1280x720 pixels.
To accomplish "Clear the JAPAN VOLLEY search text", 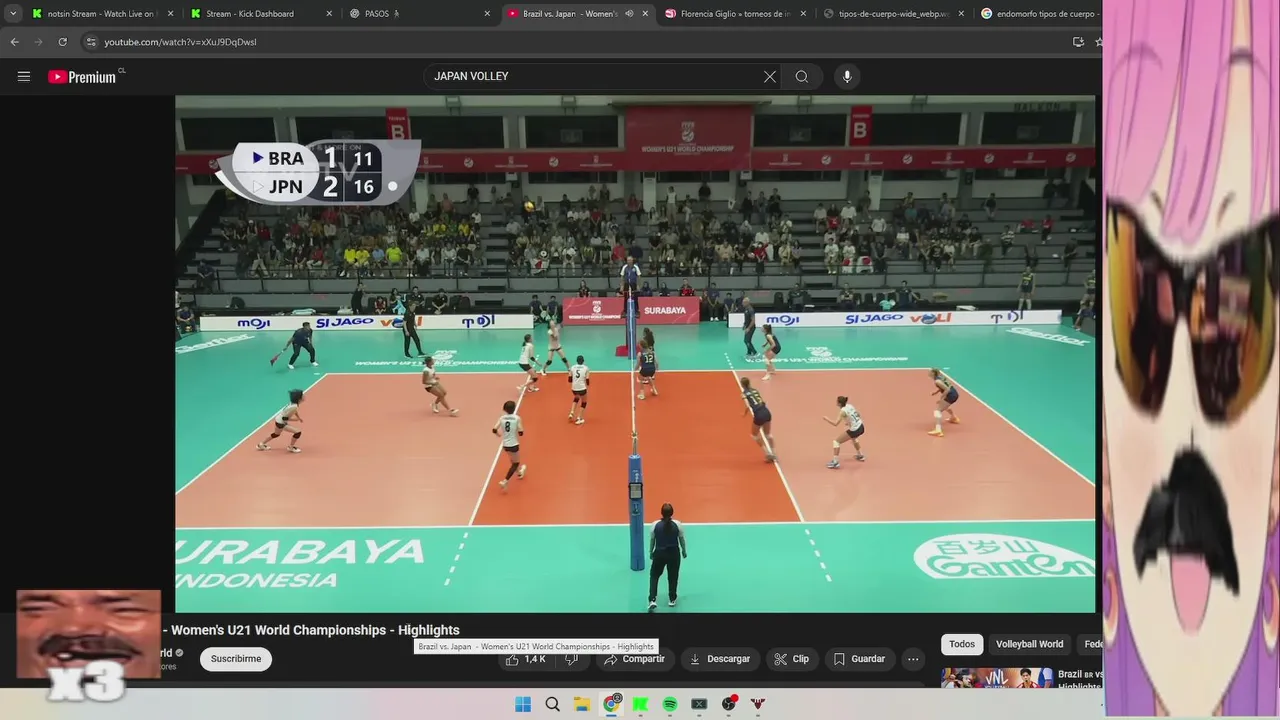I will (x=770, y=77).
